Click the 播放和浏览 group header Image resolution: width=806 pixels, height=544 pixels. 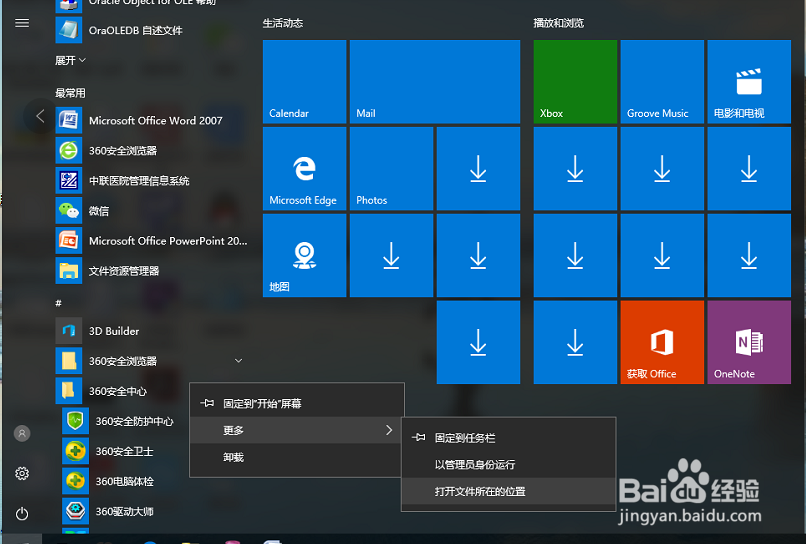click(x=559, y=23)
